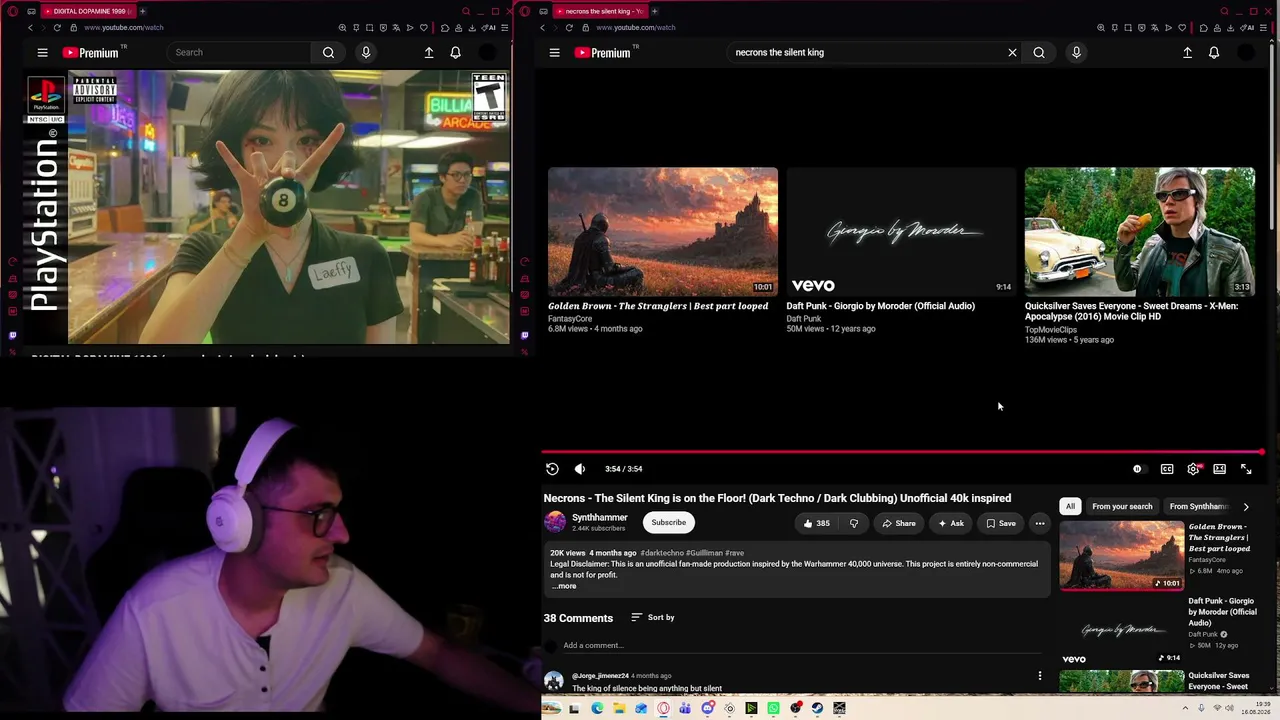This screenshot has width=1280, height=720.
Task: Open Daft Punk Giorgio sidebar title
Action: [x=1222, y=612]
